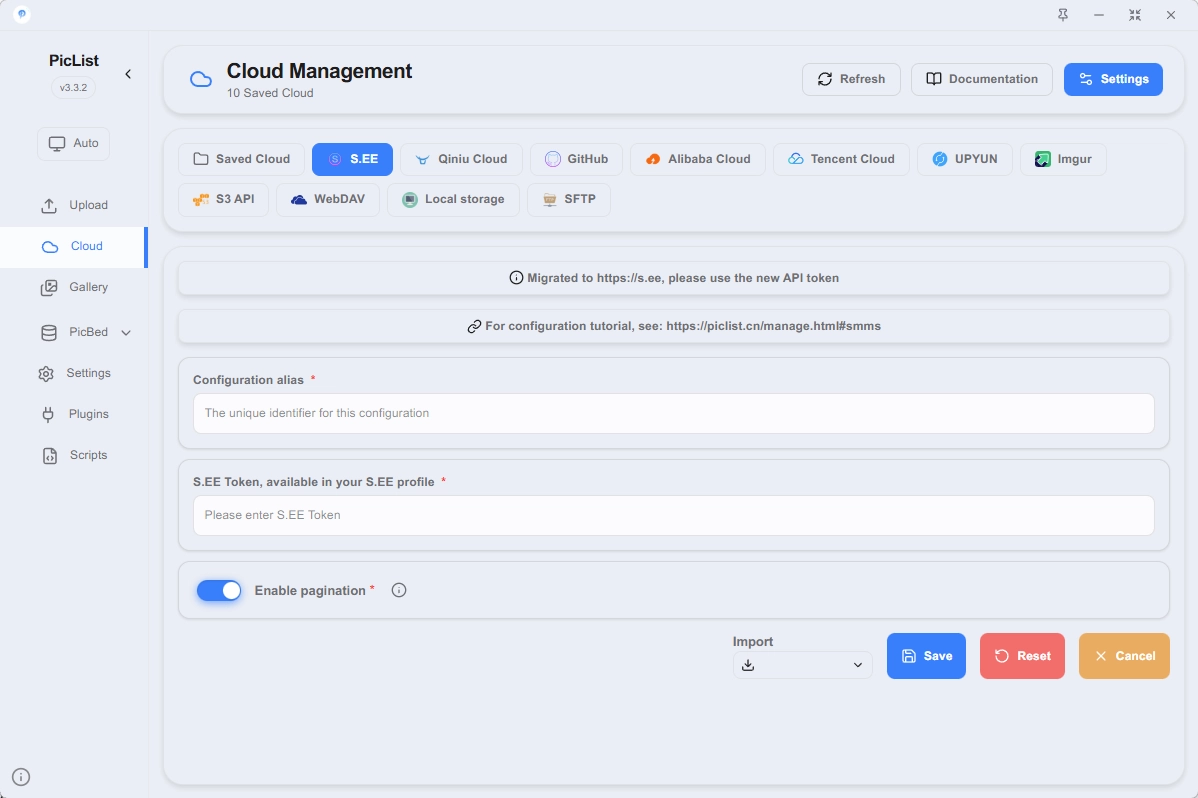Click the PicList title in the sidebar
This screenshot has width=1198, height=798.
coord(73,61)
